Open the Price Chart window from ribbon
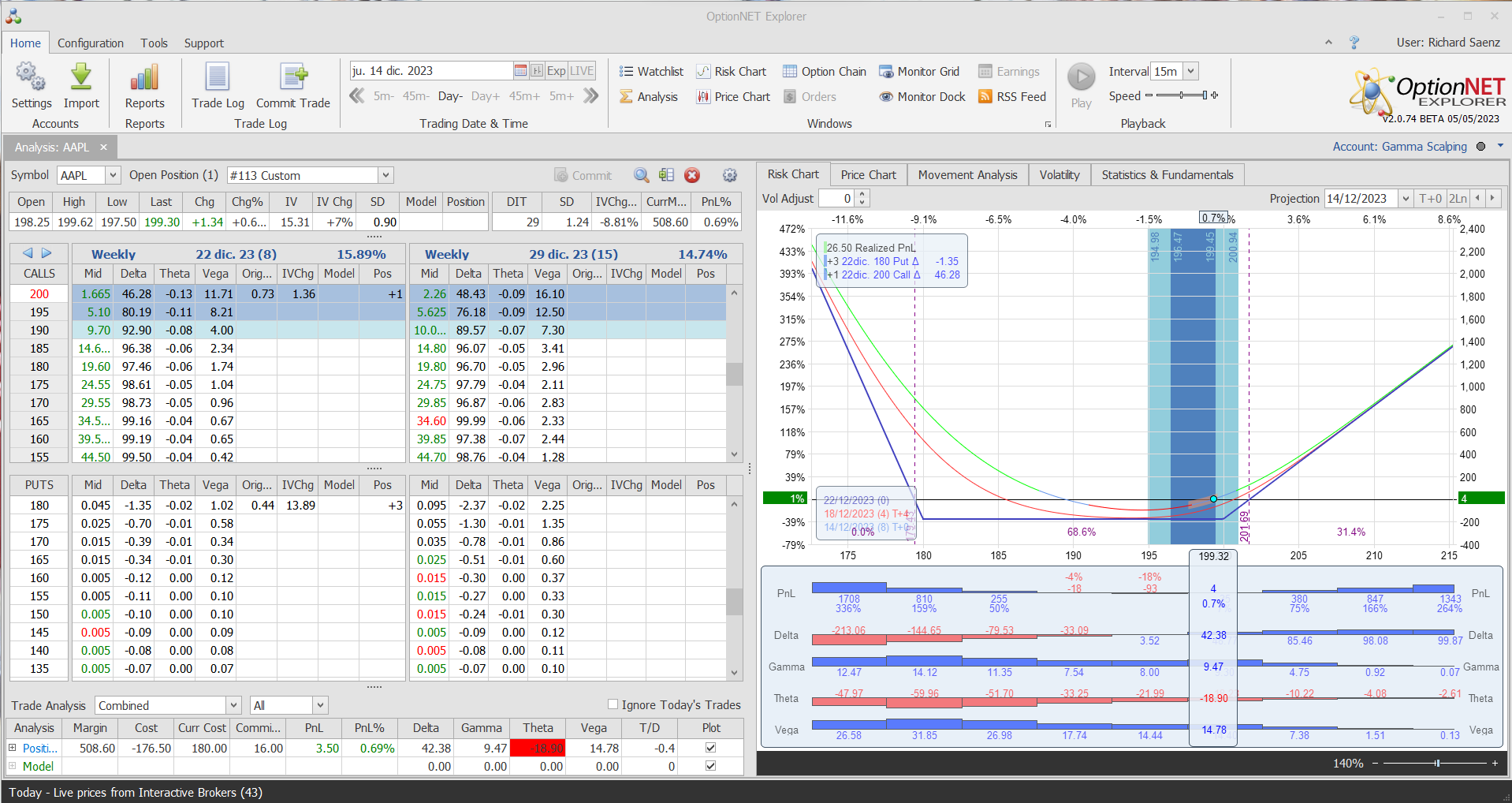The width and height of the screenshot is (1512, 803). click(x=733, y=97)
